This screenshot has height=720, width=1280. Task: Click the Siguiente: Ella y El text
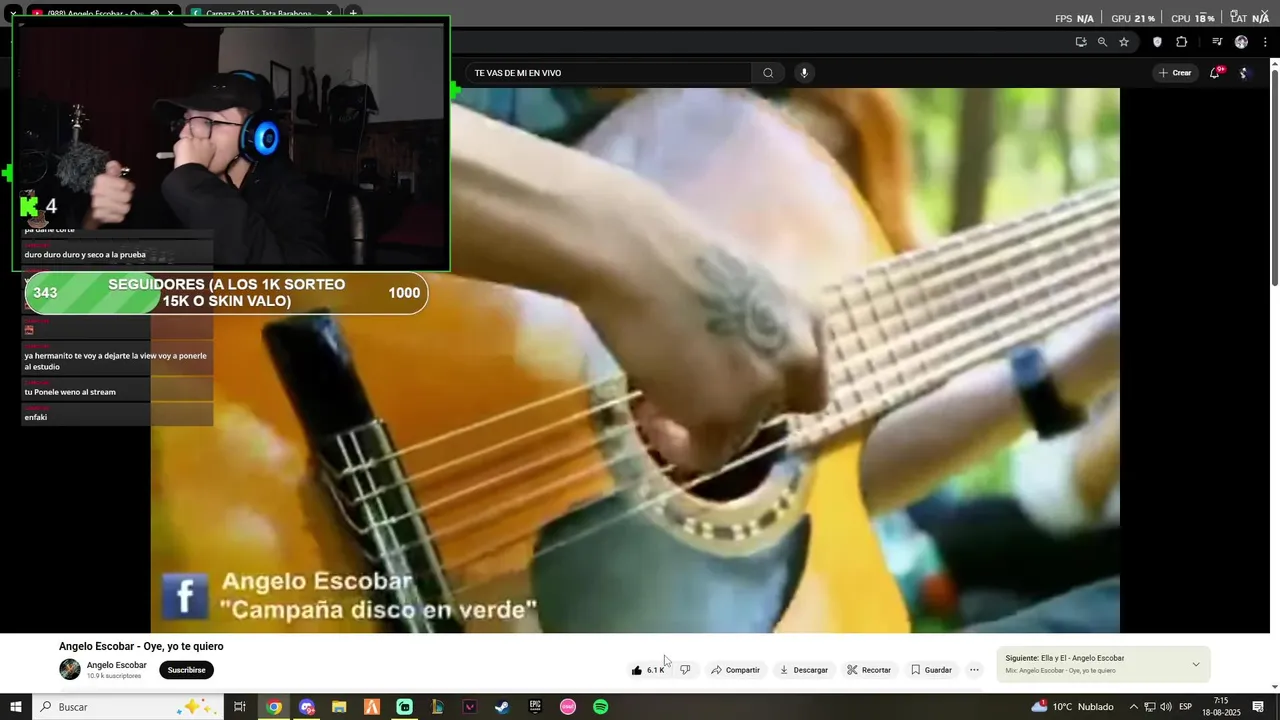[1064, 658]
